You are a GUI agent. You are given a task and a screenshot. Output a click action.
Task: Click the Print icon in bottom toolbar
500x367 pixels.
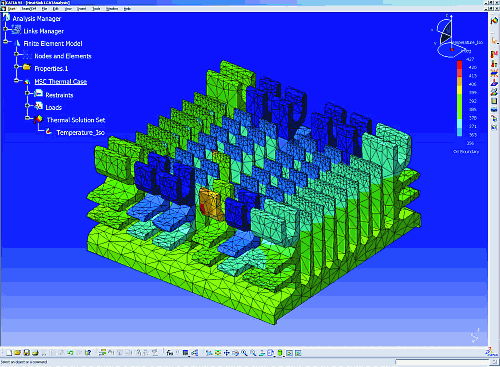pyautogui.click(x=35, y=353)
